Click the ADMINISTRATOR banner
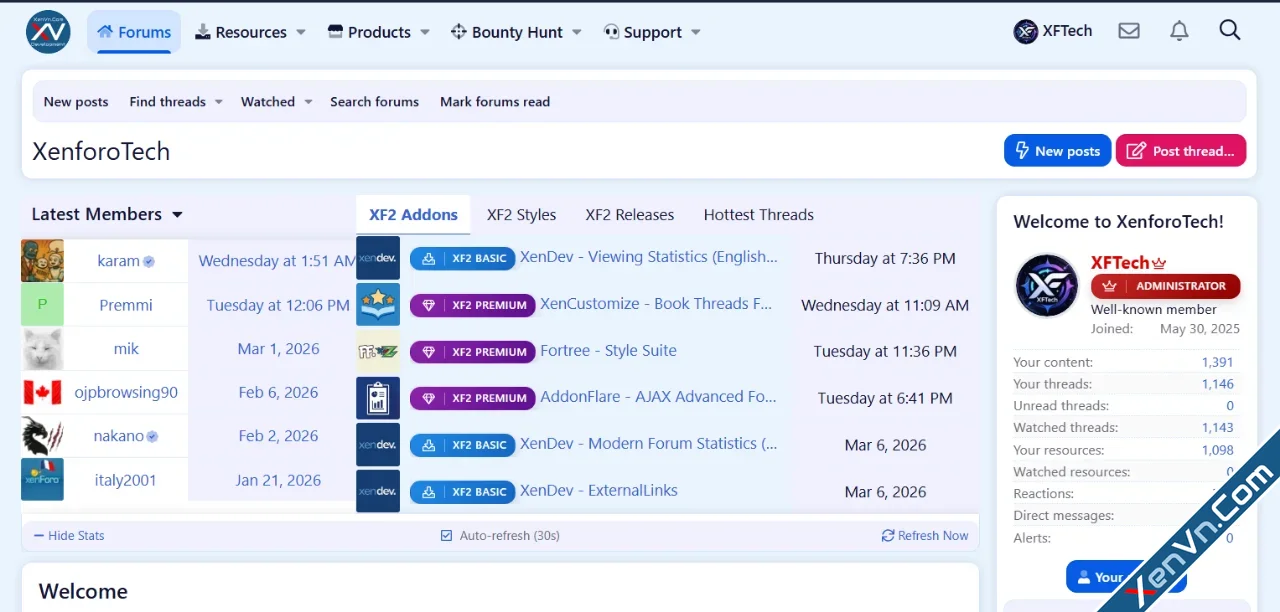 click(1165, 286)
